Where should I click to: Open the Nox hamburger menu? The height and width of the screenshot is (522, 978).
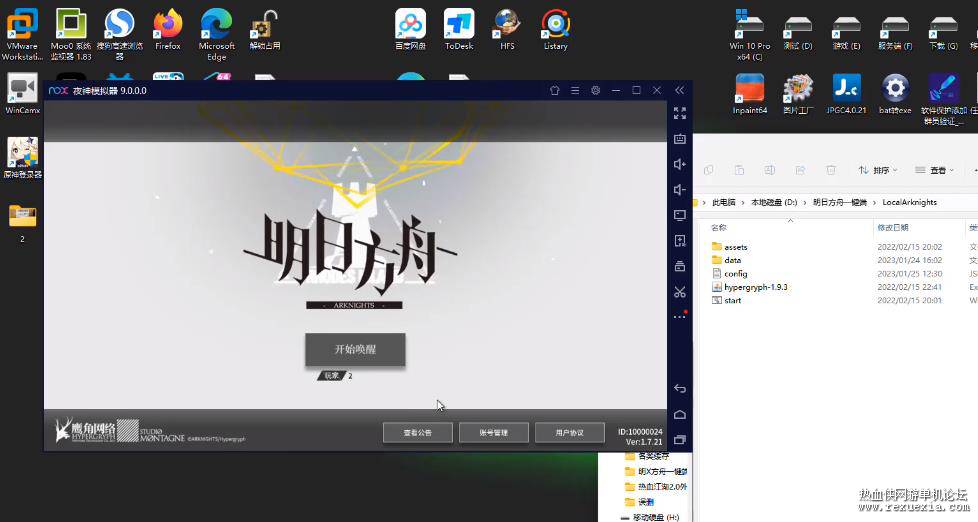point(575,90)
